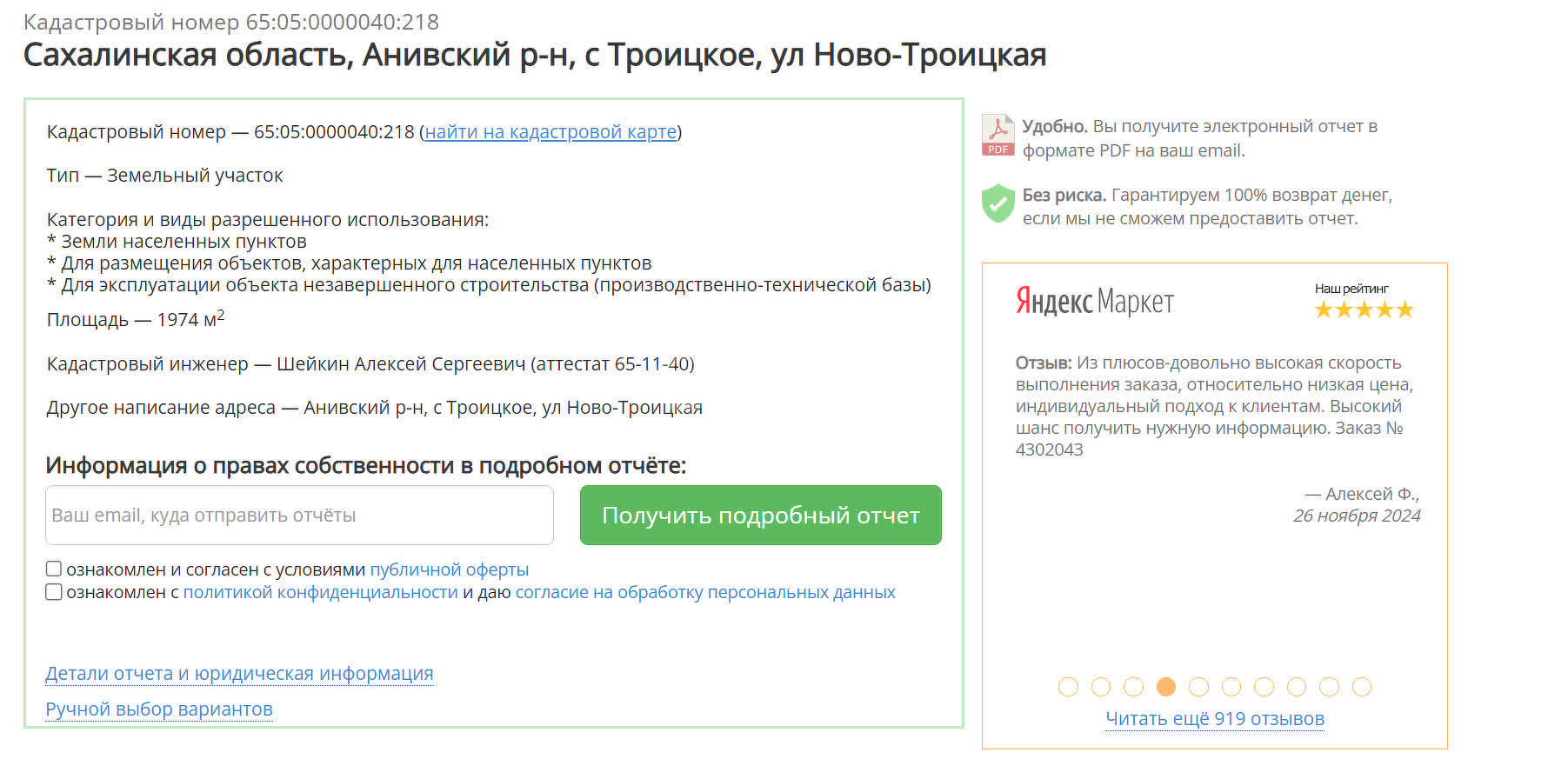Click the review date 26 ноября 2024
The width and height of the screenshot is (1568, 759).
point(1357,516)
